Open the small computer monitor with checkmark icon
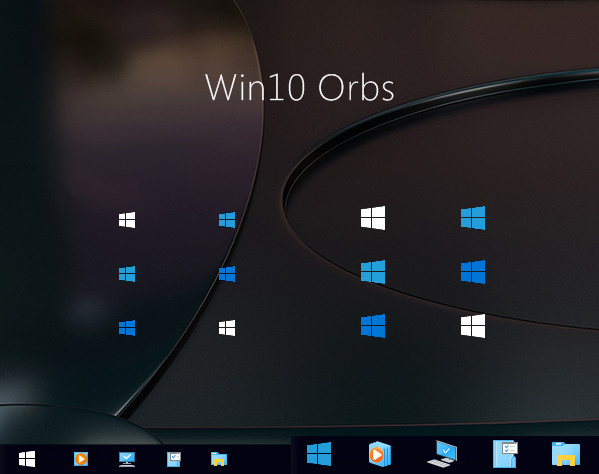Image resolution: width=599 pixels, height=474 pixels. pos(127,459)
